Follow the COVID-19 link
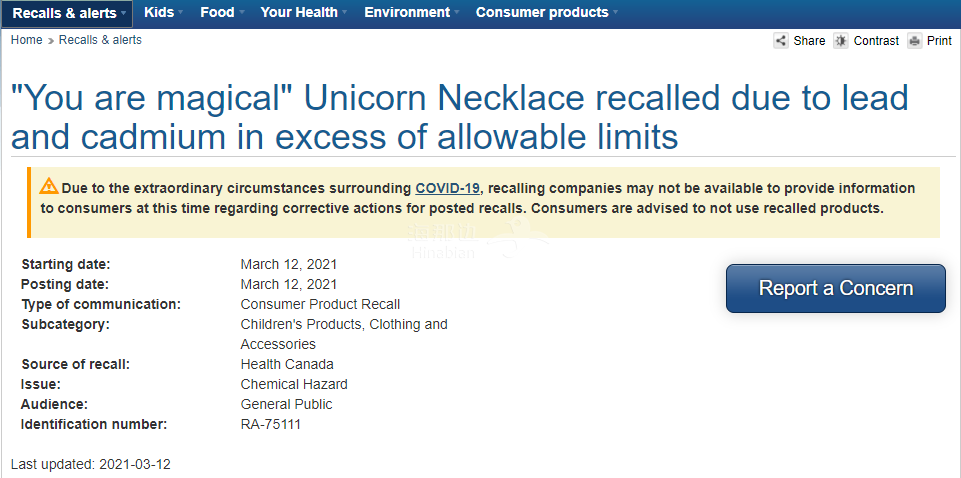961x478 pixels. point(447,188)
